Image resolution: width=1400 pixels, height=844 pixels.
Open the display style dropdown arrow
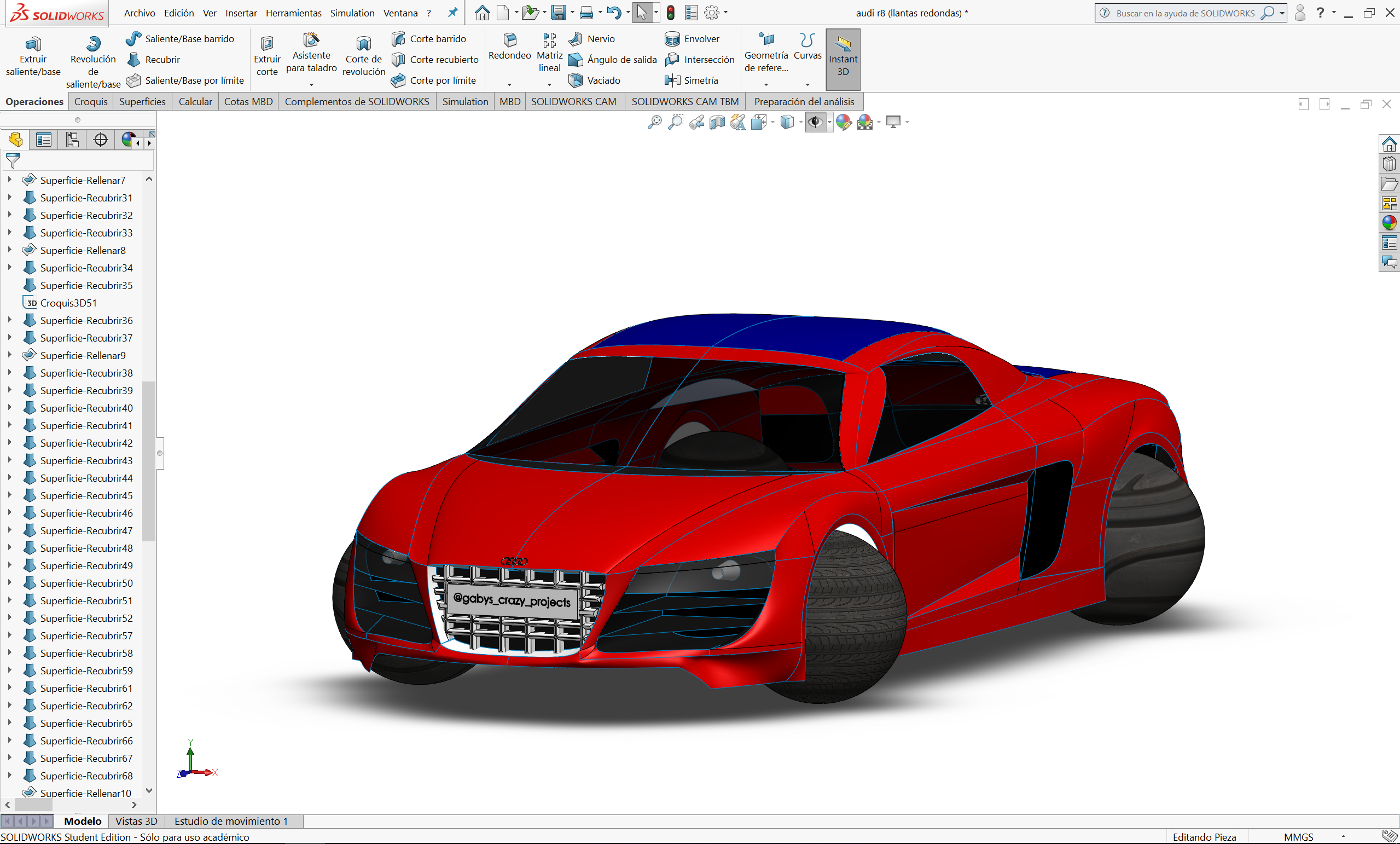[x=801, y=122]
